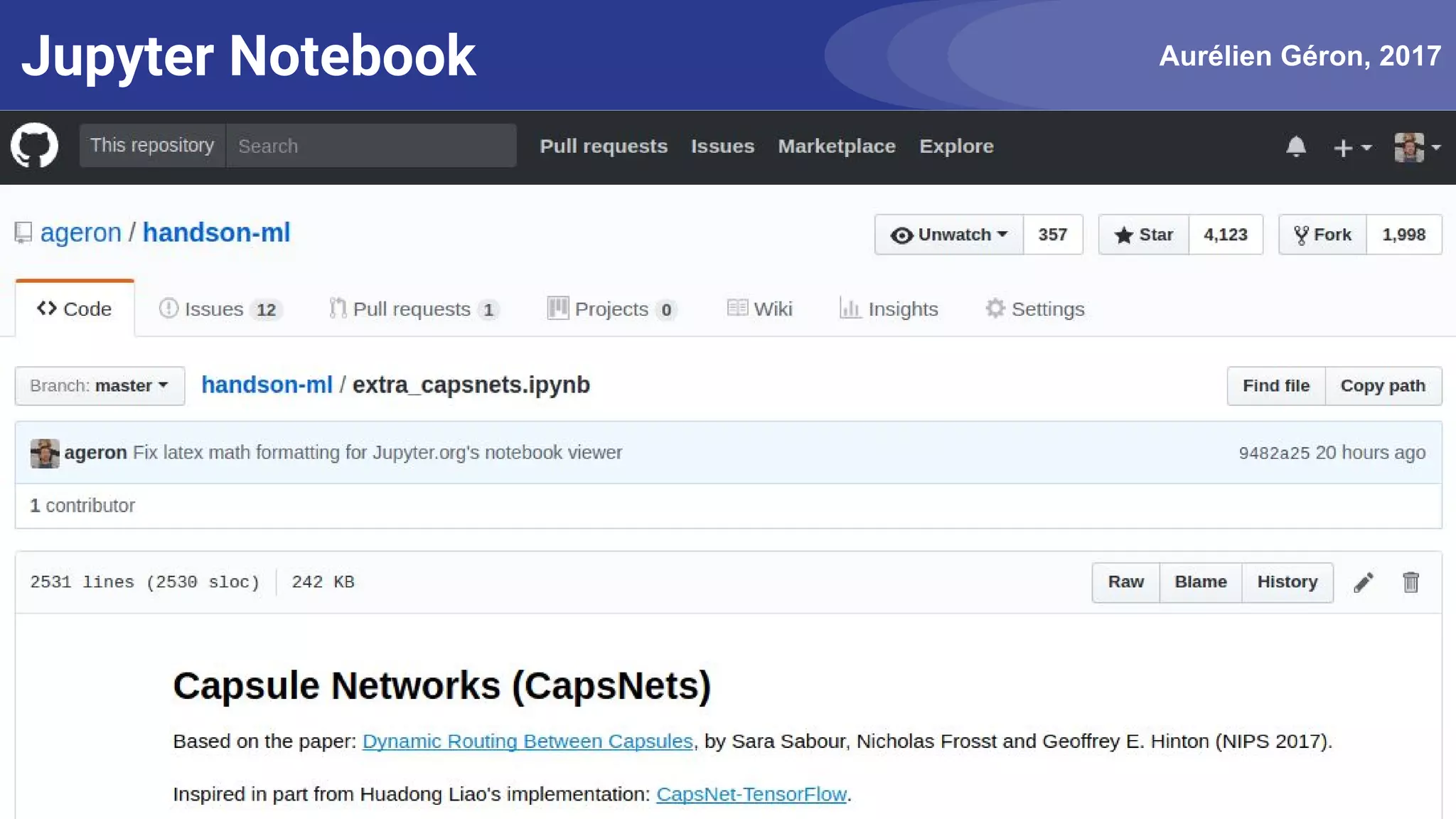Open the plus create-new dropdown
The height and width of the screenshot is (819, 1456).
pos(1351,148)
